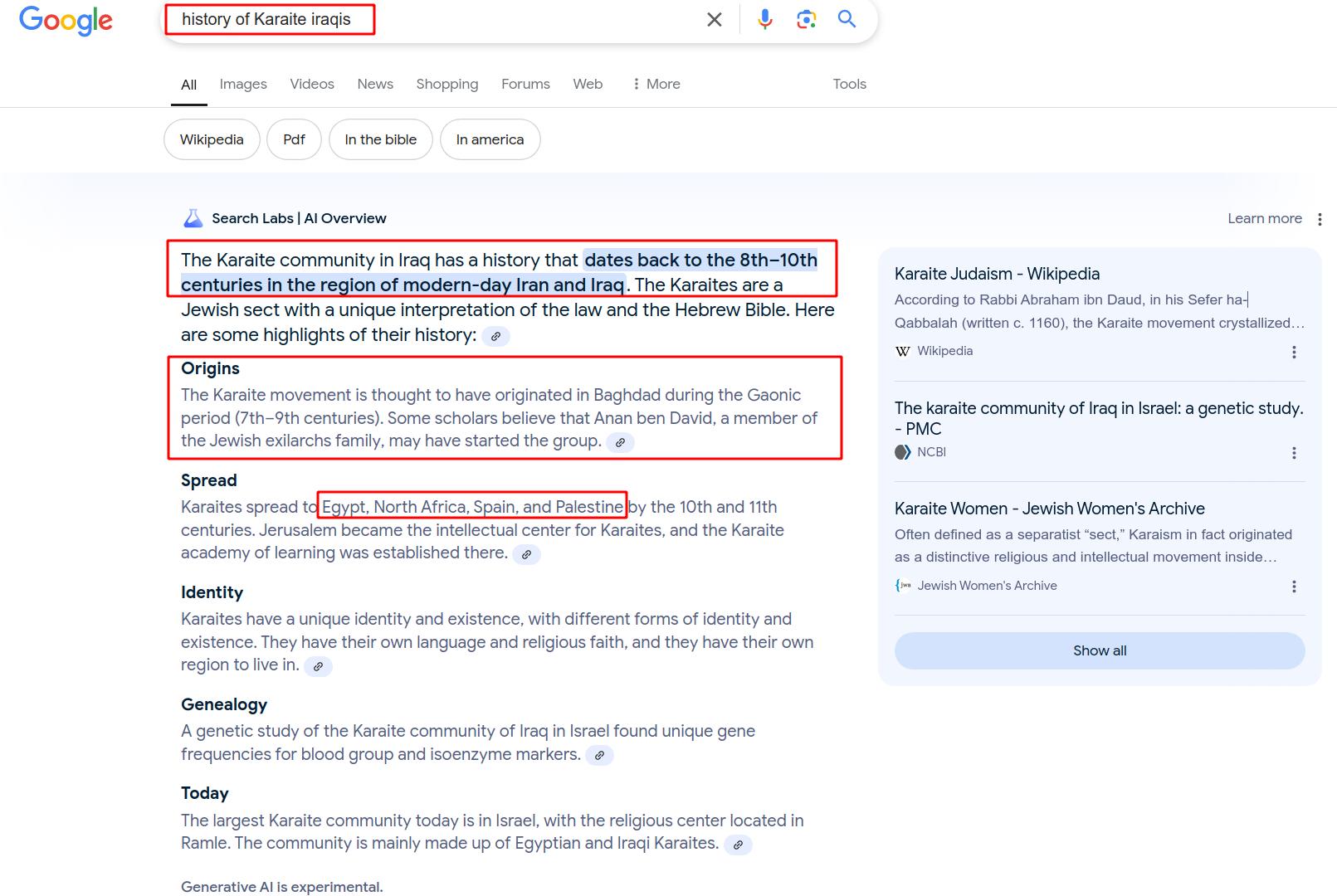Click Show all sources button
Screen dimensions: 1337x896
(x=1099, y=650)
